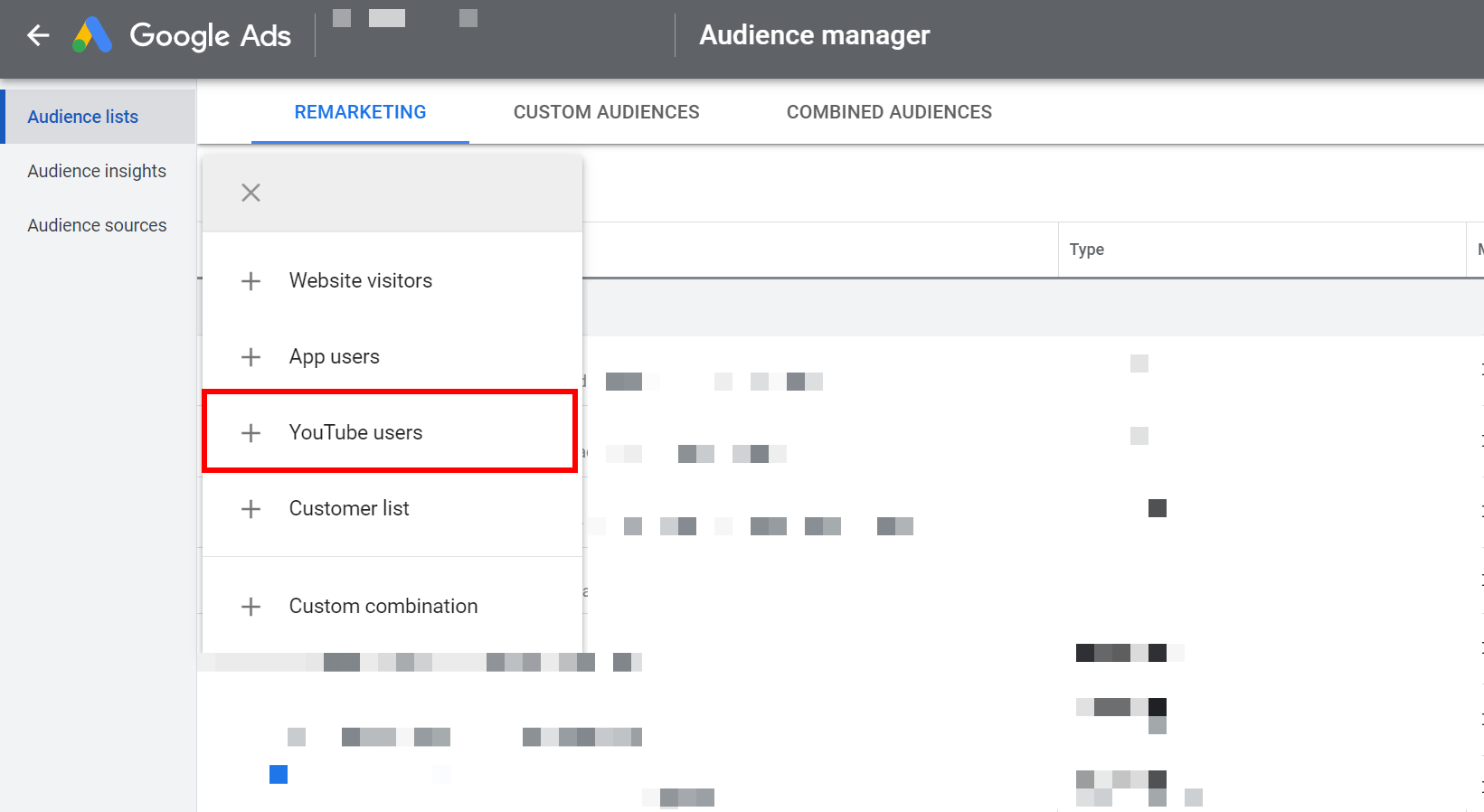Open the Combined Audiences tab
This screenshot has width=1484, height=812.
click(x=889, y=112)
